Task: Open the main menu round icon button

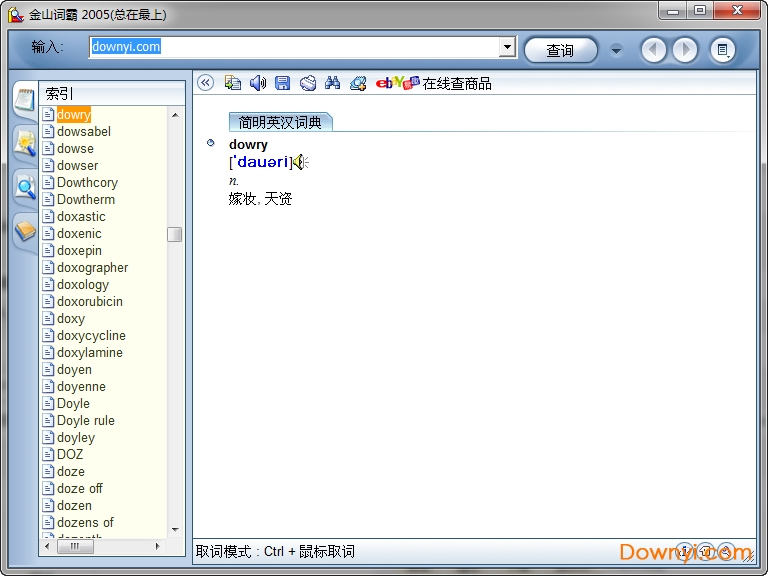Action: [x=722, y=49]
